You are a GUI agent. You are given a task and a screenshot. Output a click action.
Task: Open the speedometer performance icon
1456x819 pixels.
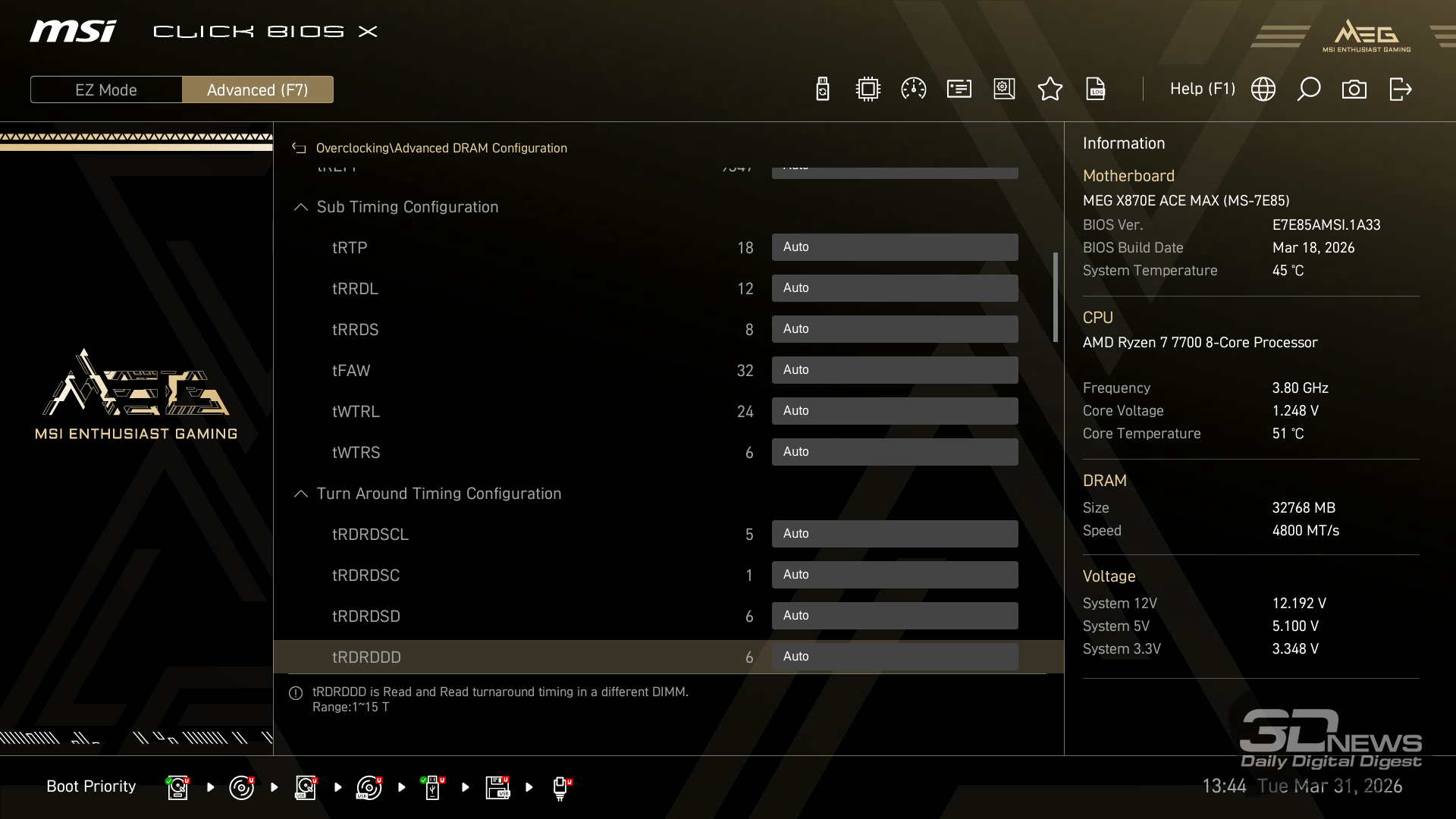click(913, 89)
